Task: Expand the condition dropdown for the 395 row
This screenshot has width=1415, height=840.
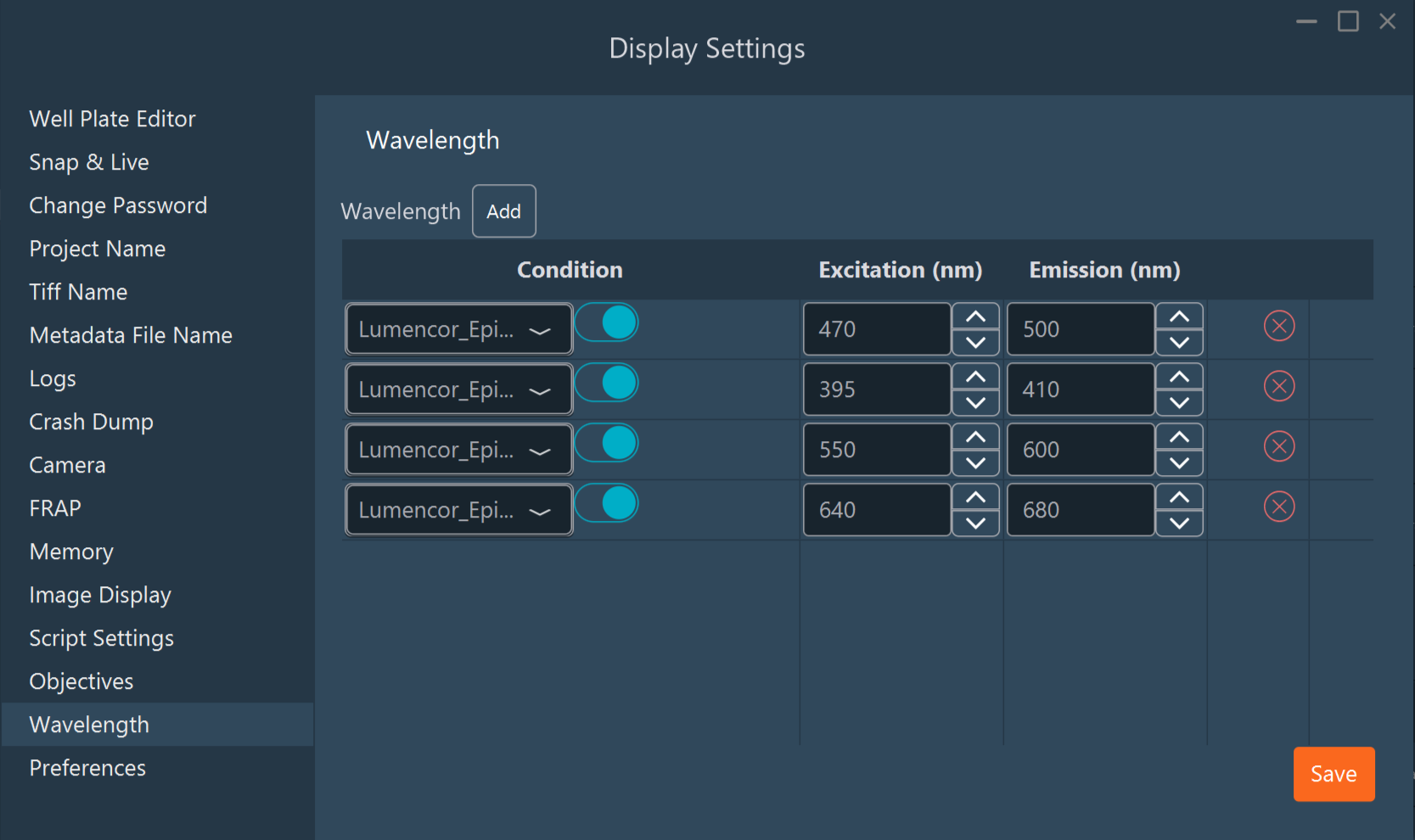Action: [458, 389]
